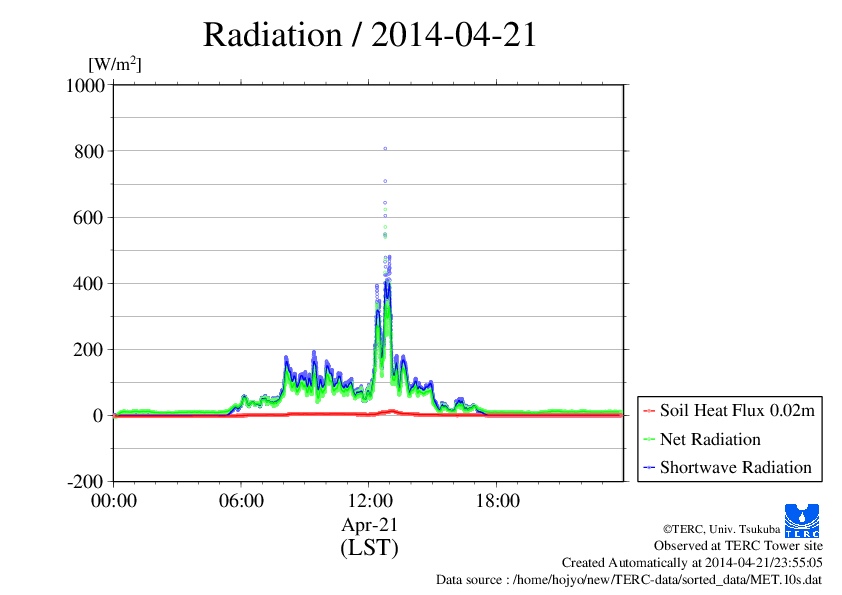The image size is (842, 595).
Task: Click the y-axis value '200'
Action: tap(89, 350)
